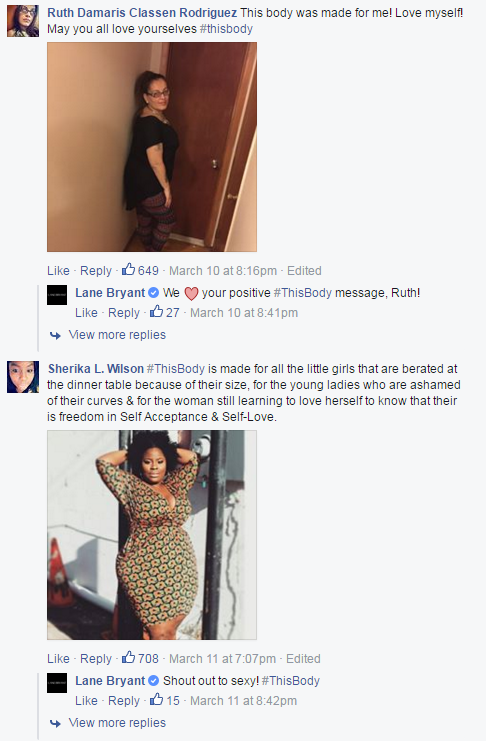Reply to Sherika L. Wilson's comment
Image resolution: width=486 pixels, height=741 pixels.
[x=95, y=659]
